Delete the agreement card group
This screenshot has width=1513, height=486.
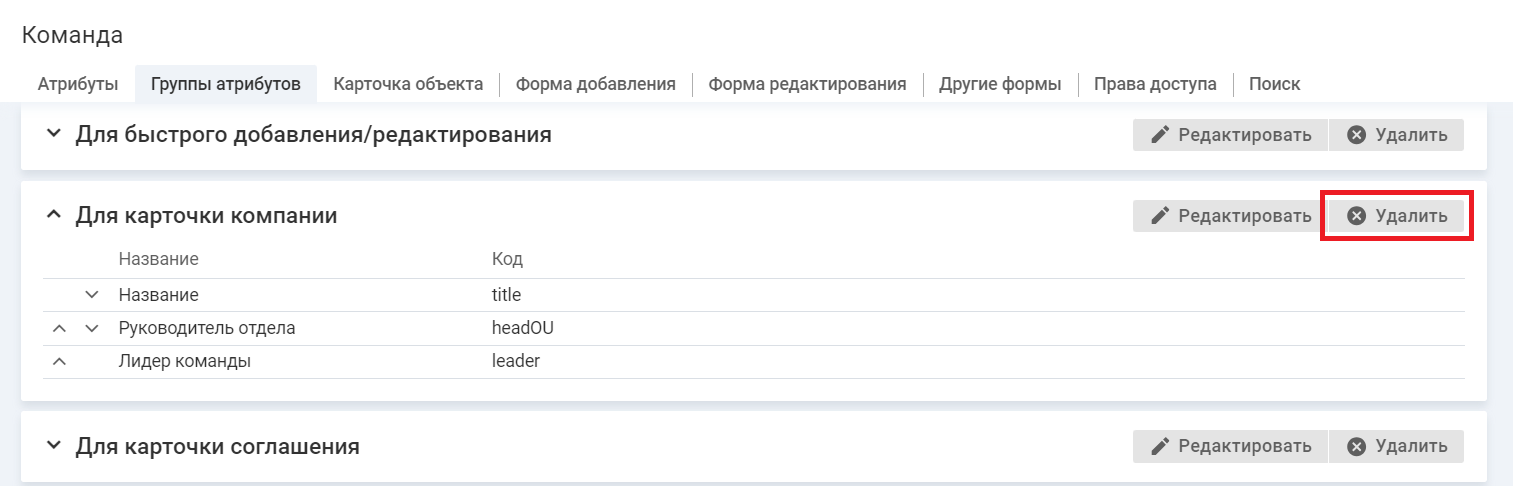point(1397,446)
